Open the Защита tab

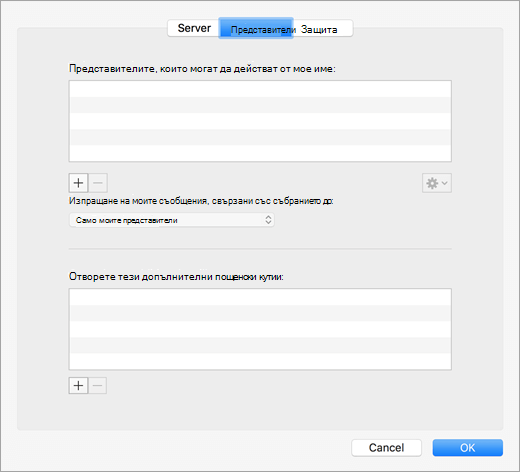(322, 28)
